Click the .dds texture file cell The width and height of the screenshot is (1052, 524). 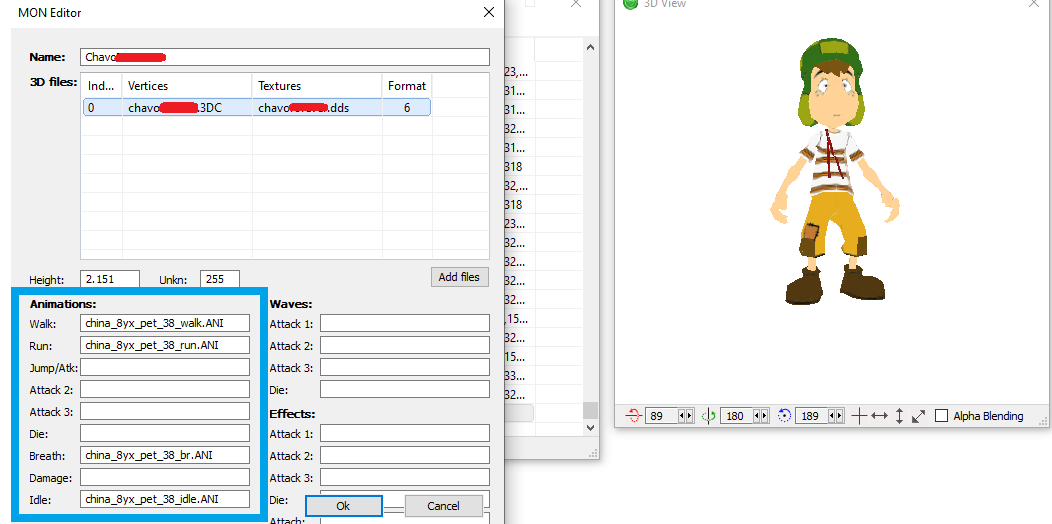(317, 107)
